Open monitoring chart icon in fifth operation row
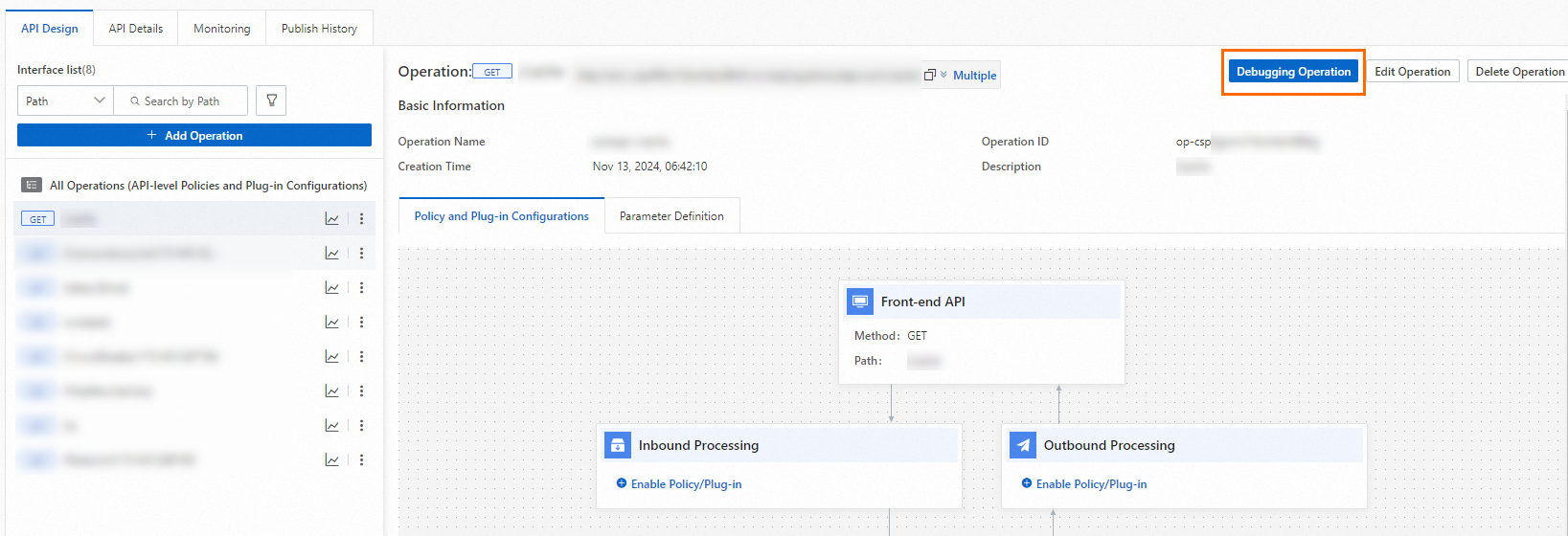Screen dimensions: 1568x536 [x=331, y=357]
